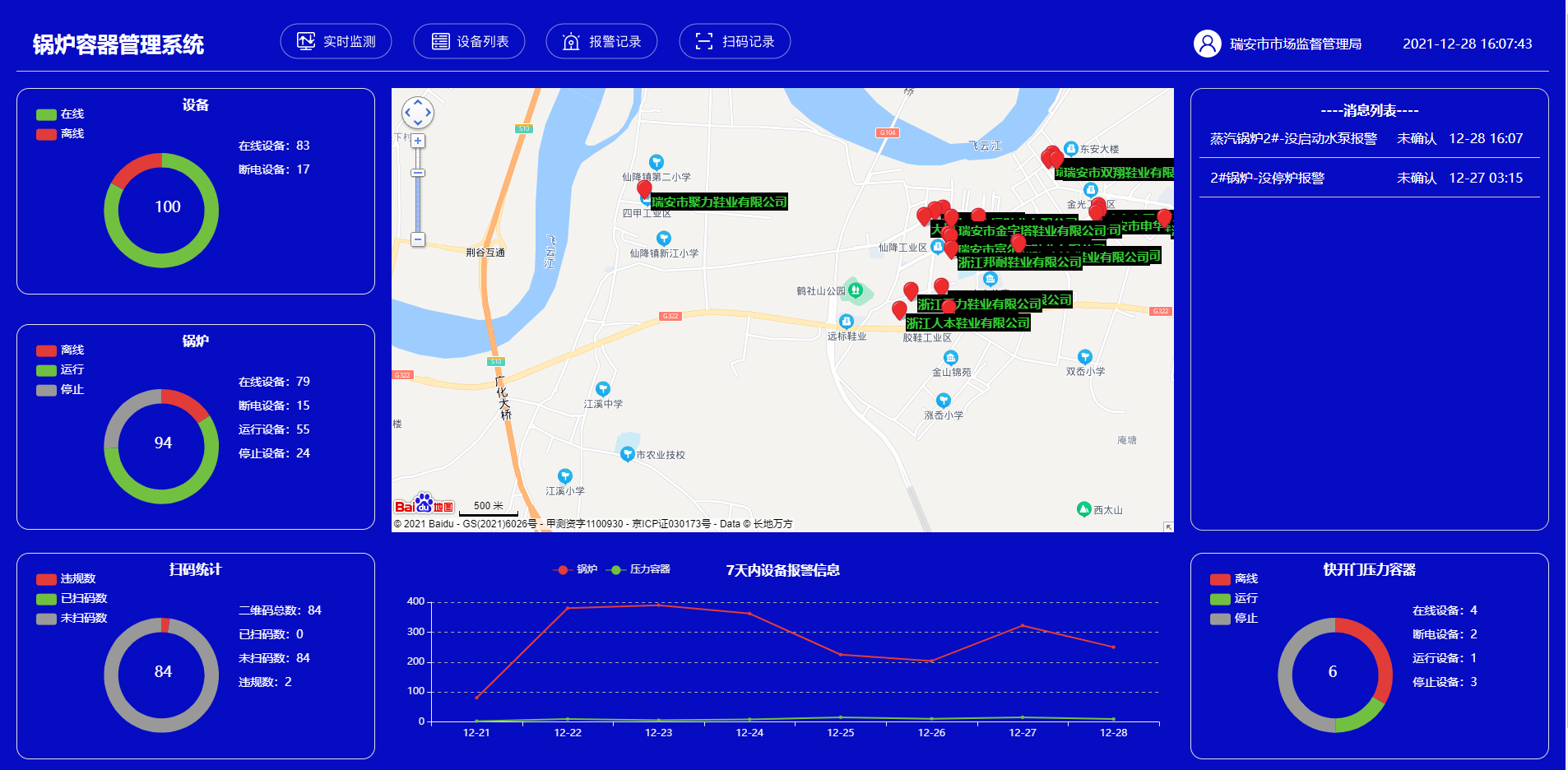Click the 浙江人本鞋业有限公司 map label

(x=968, y=323)
